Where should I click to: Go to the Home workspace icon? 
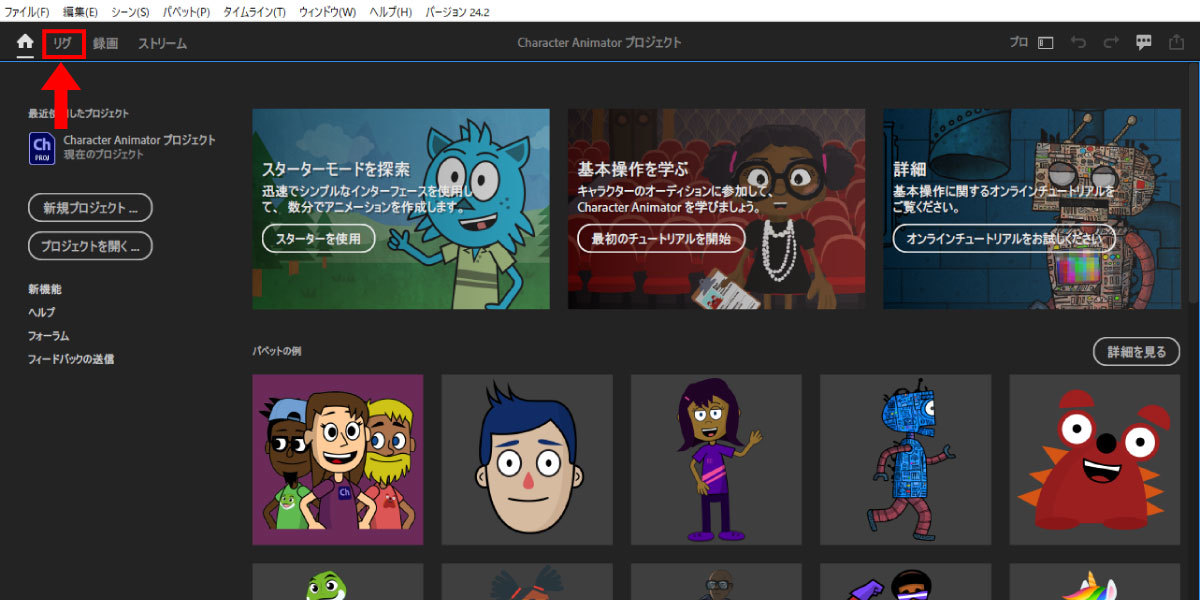point(25,42)
